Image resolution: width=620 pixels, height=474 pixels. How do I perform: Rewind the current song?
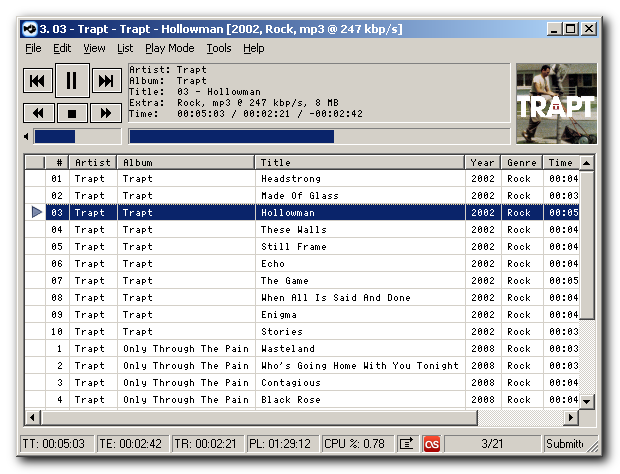pyautogui.click(x=38, y=113)
